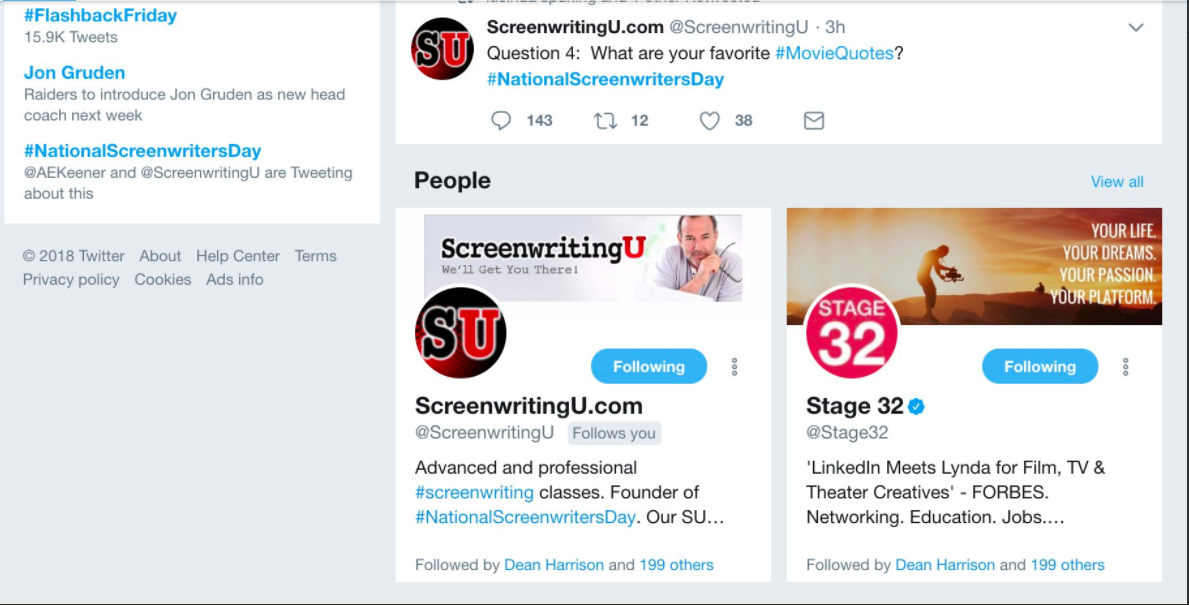Click the retweet icon showing 12 retweets
1189x605 pixels.
604,120
